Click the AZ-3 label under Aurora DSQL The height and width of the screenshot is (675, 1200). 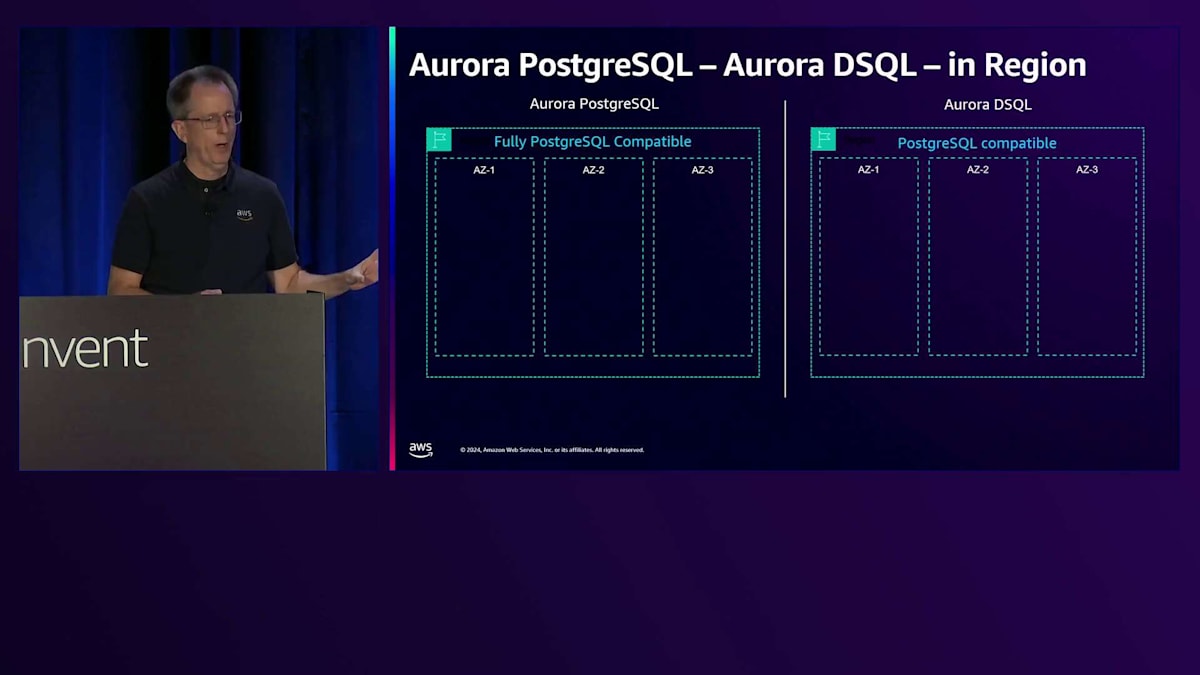(x=1087, y=170)
